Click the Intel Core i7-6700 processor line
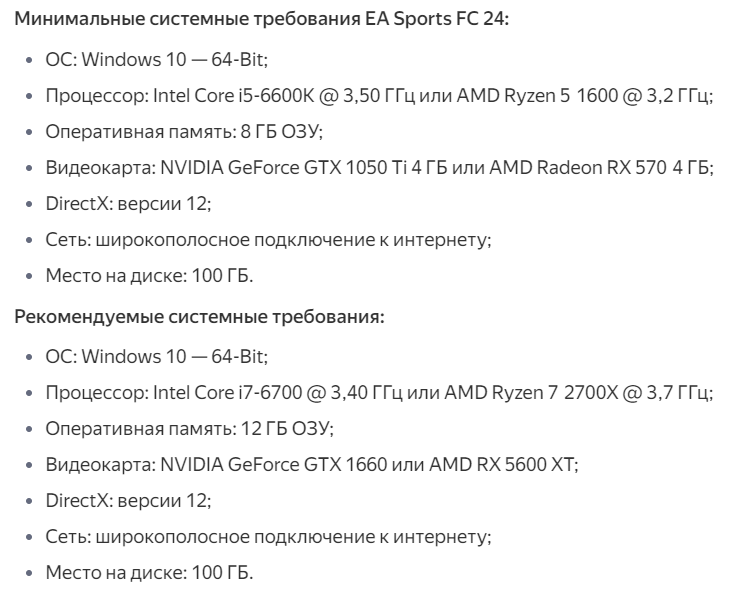 379,393
